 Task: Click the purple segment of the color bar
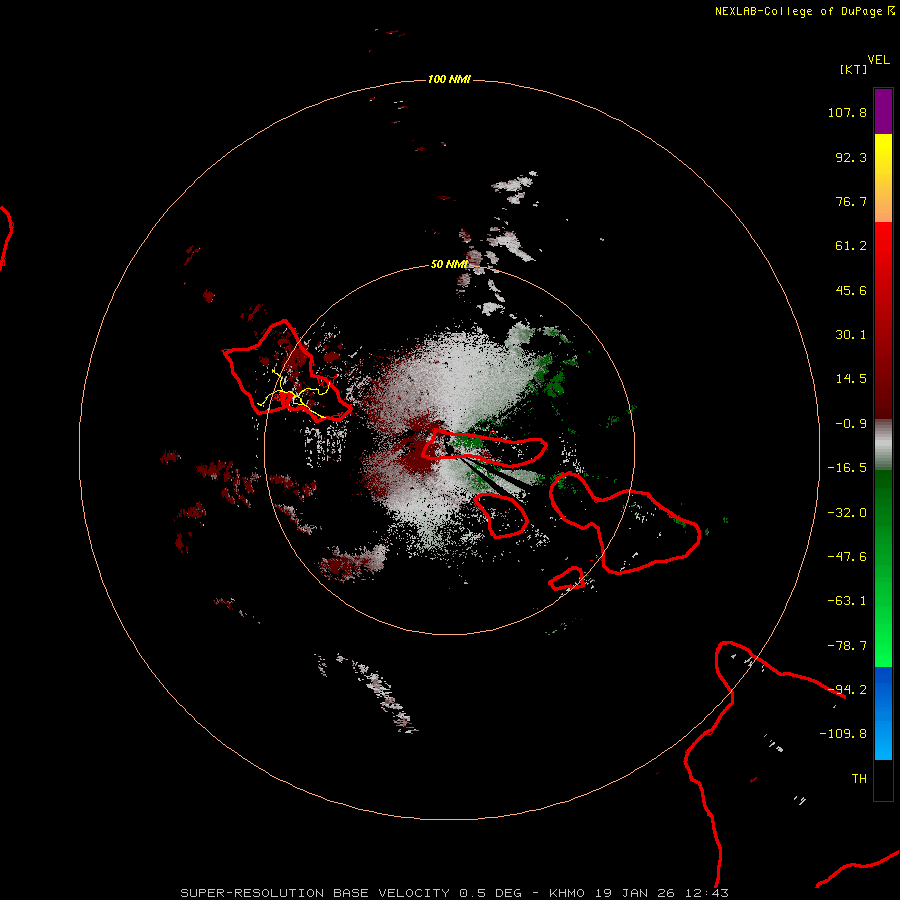click(x=883, y=111)
